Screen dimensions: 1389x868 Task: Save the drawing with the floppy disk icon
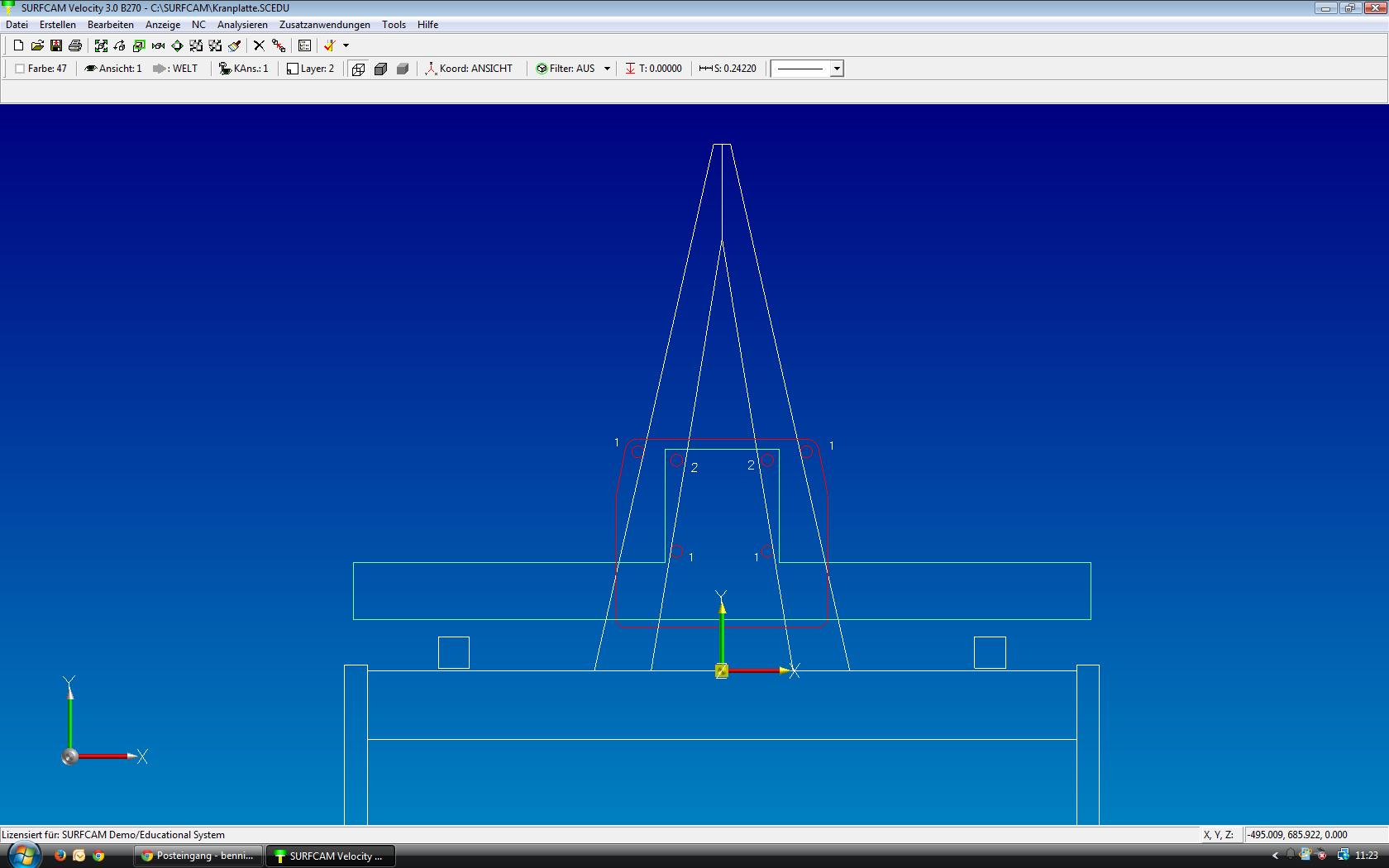tap(56, 45)
